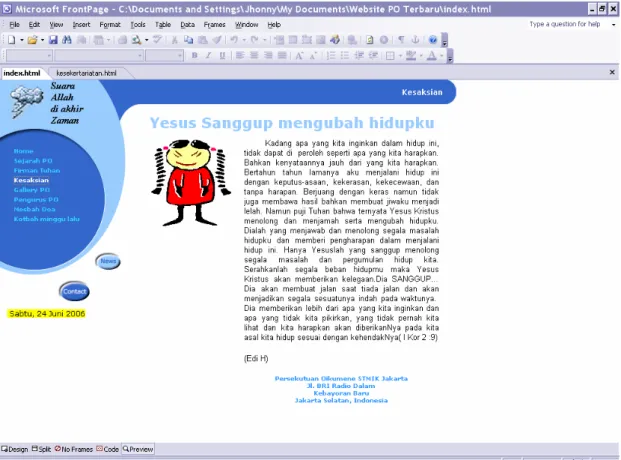Switch to kesekertariatan.html tab

pos(86,73)
